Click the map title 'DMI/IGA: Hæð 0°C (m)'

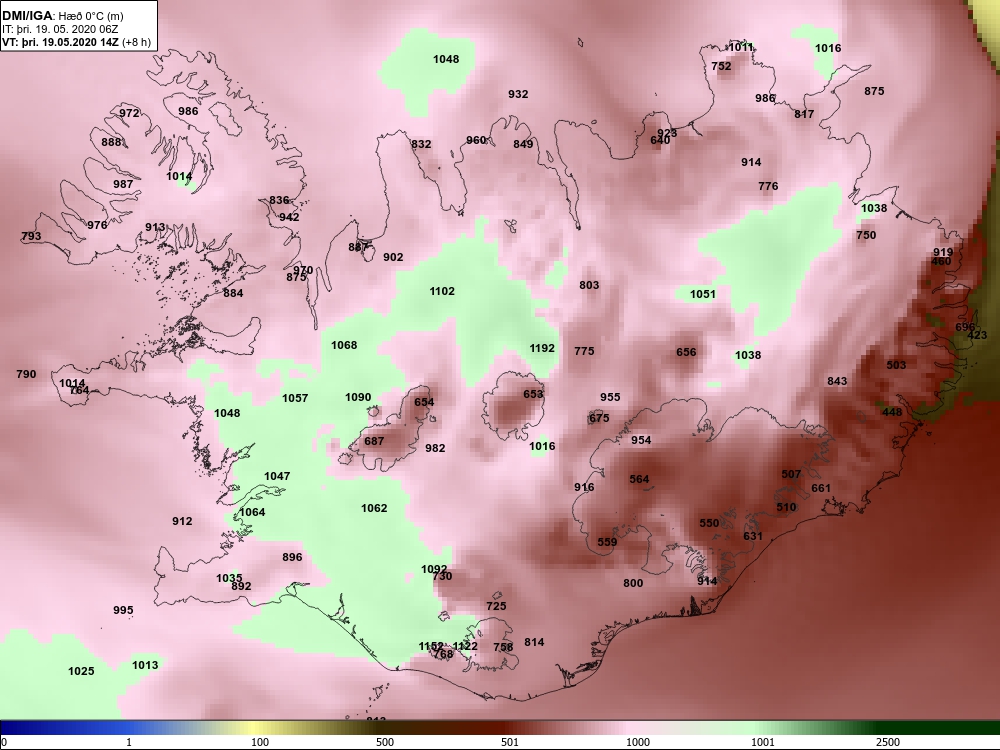tap(62, 16)
